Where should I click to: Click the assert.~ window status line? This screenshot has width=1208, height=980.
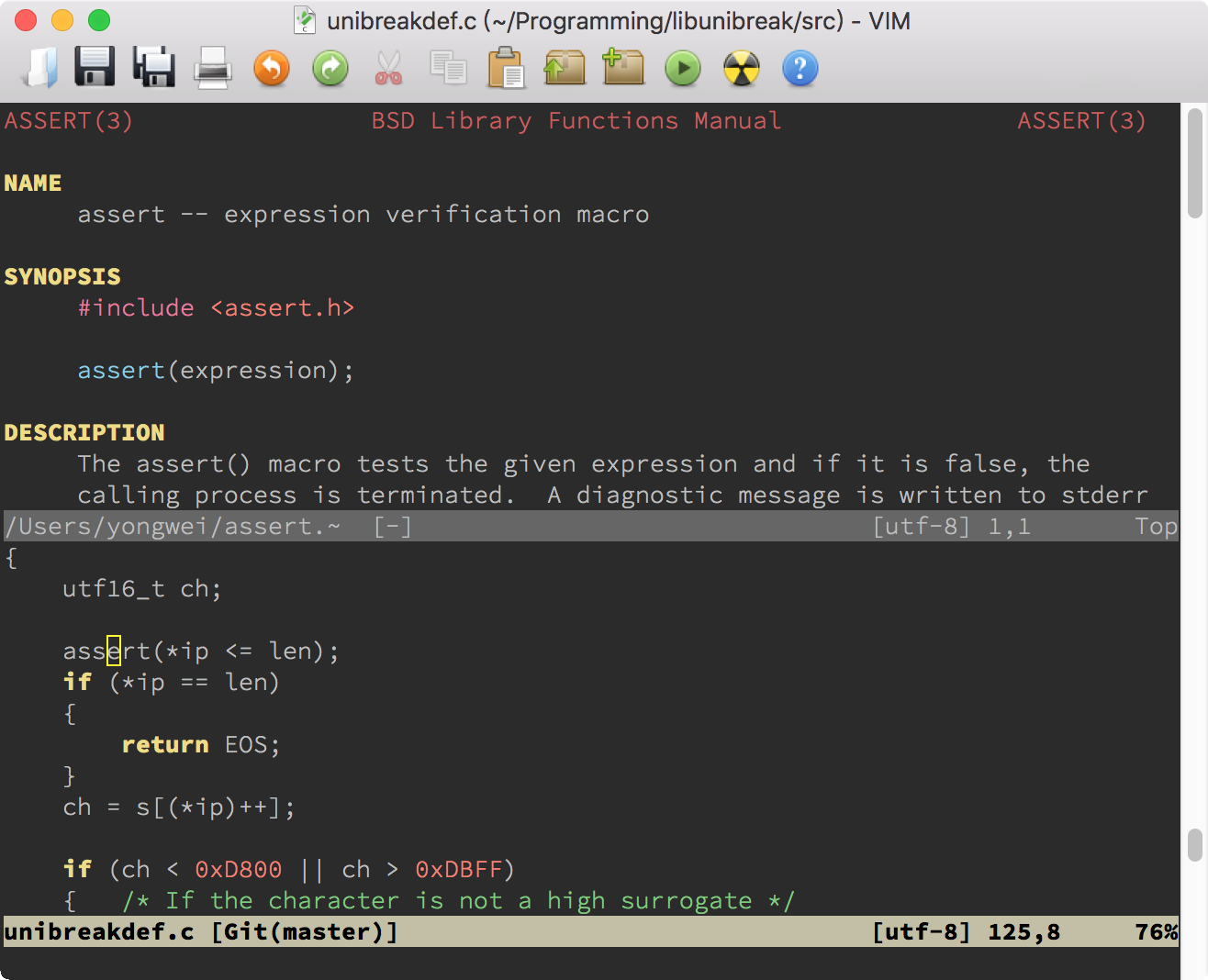click(x=587, y=527)
